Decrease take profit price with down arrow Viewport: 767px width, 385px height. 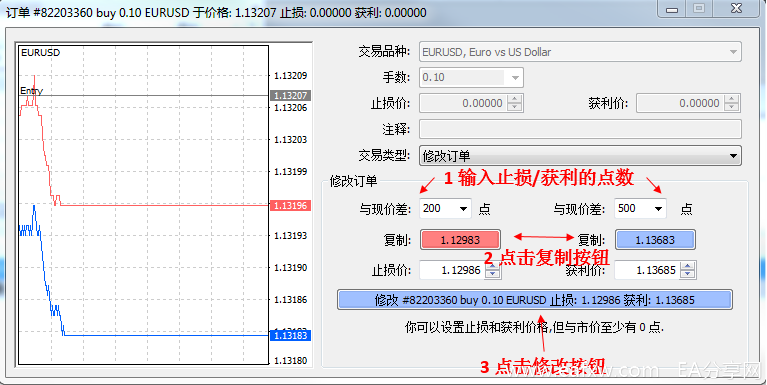[688, 274]
